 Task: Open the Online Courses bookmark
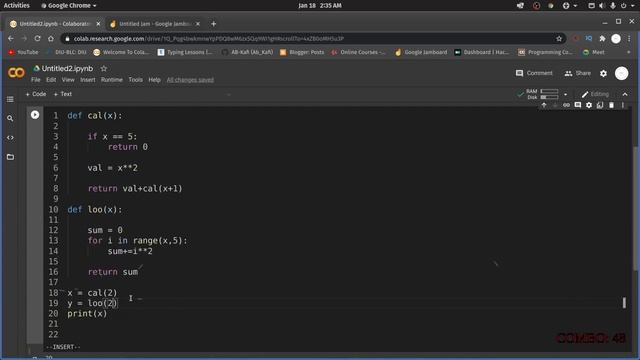click(x=358, y=52)
